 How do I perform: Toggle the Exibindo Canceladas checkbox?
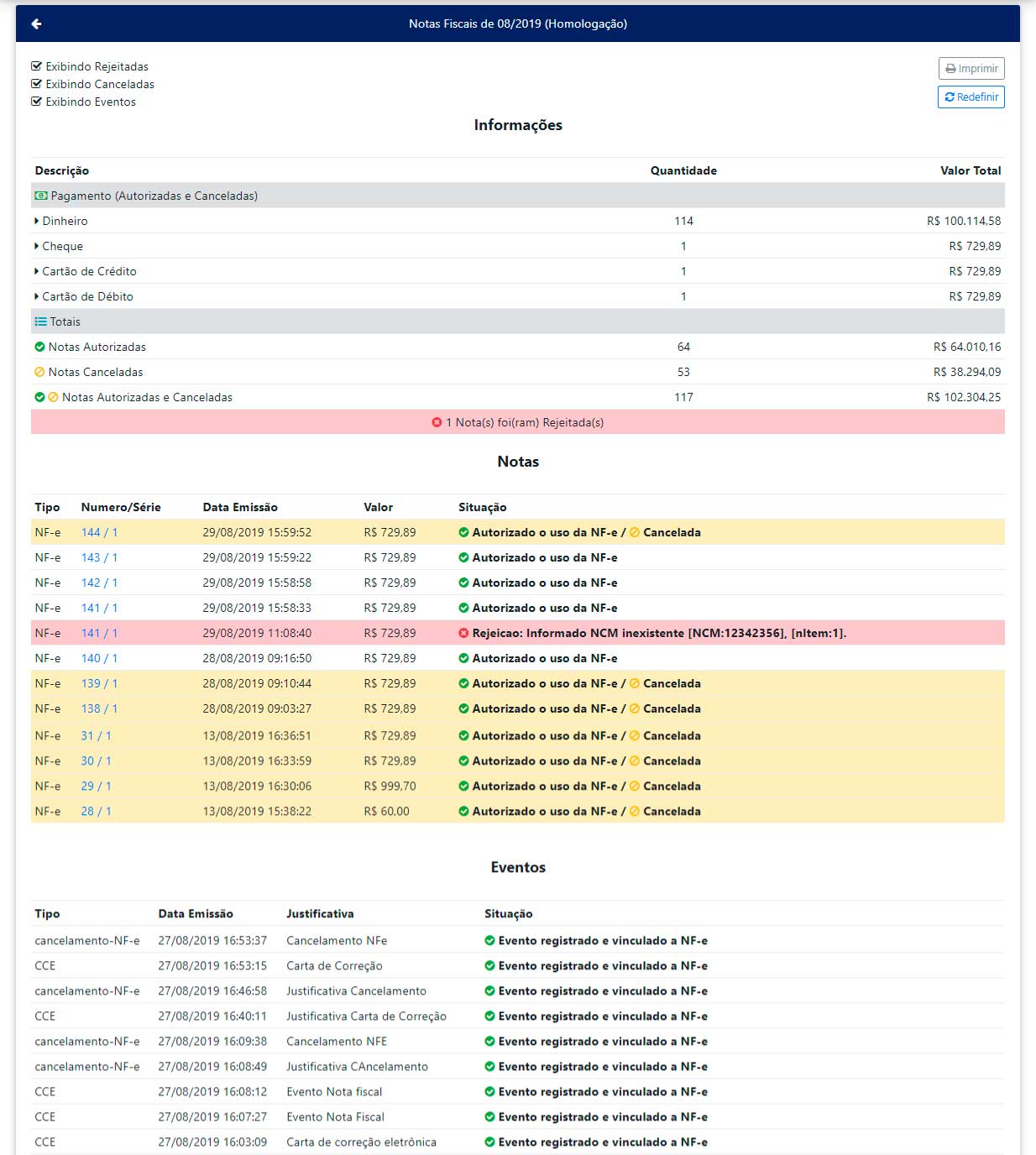coord(36,84)
